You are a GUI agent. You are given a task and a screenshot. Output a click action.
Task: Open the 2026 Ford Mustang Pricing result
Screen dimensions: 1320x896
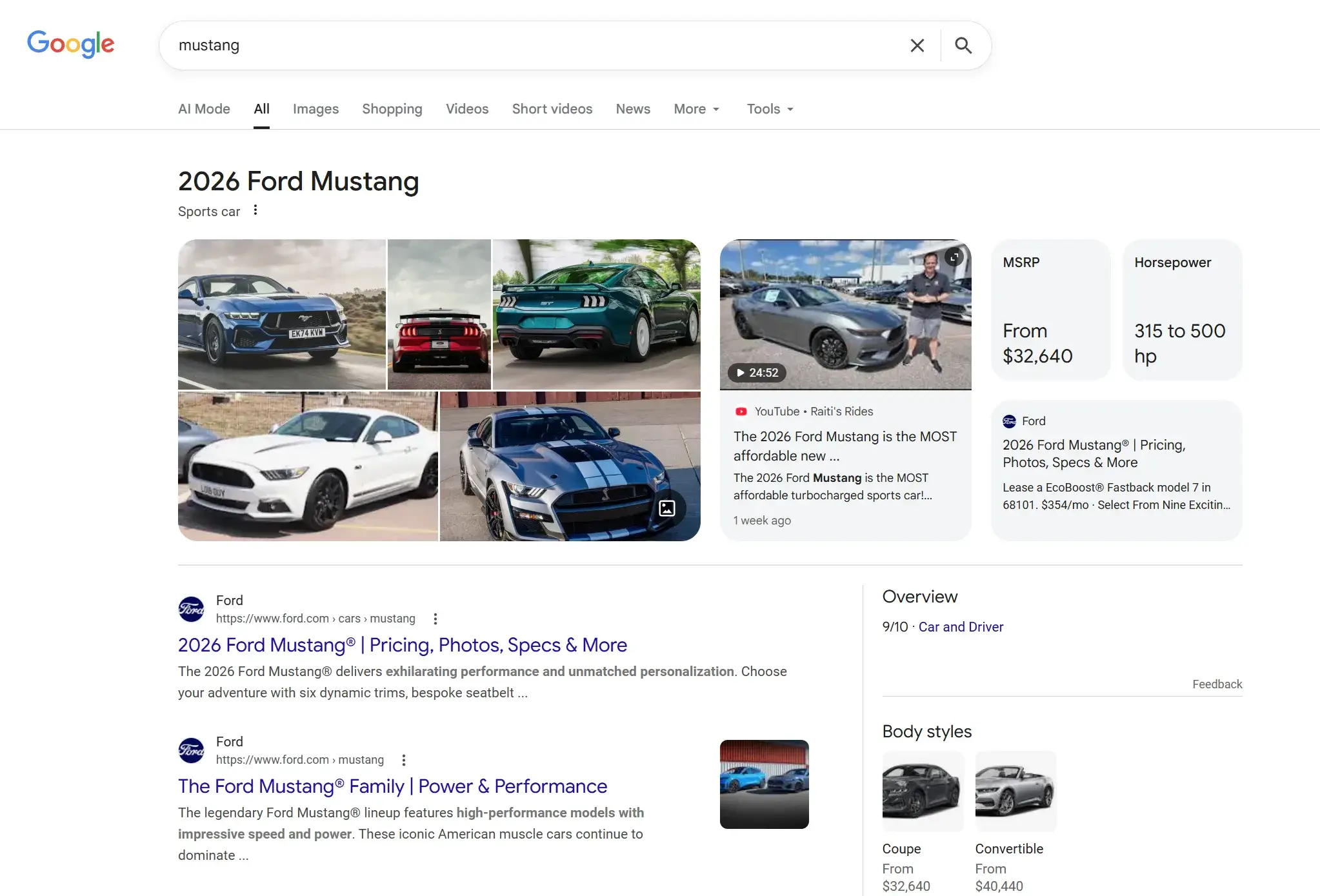coord(402,644)
